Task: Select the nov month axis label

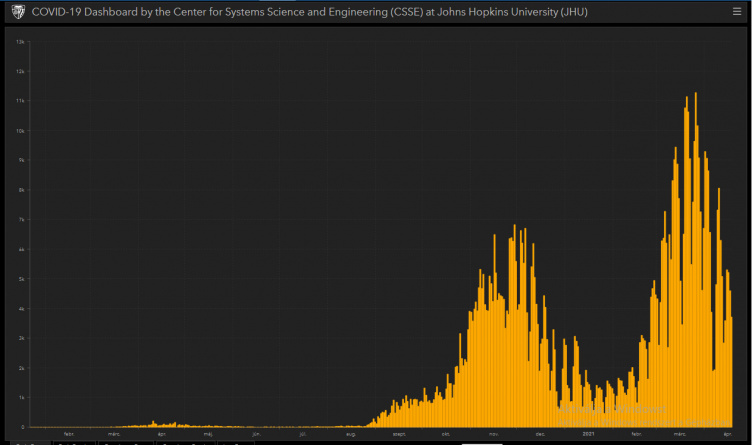Action: pos(493,434)
